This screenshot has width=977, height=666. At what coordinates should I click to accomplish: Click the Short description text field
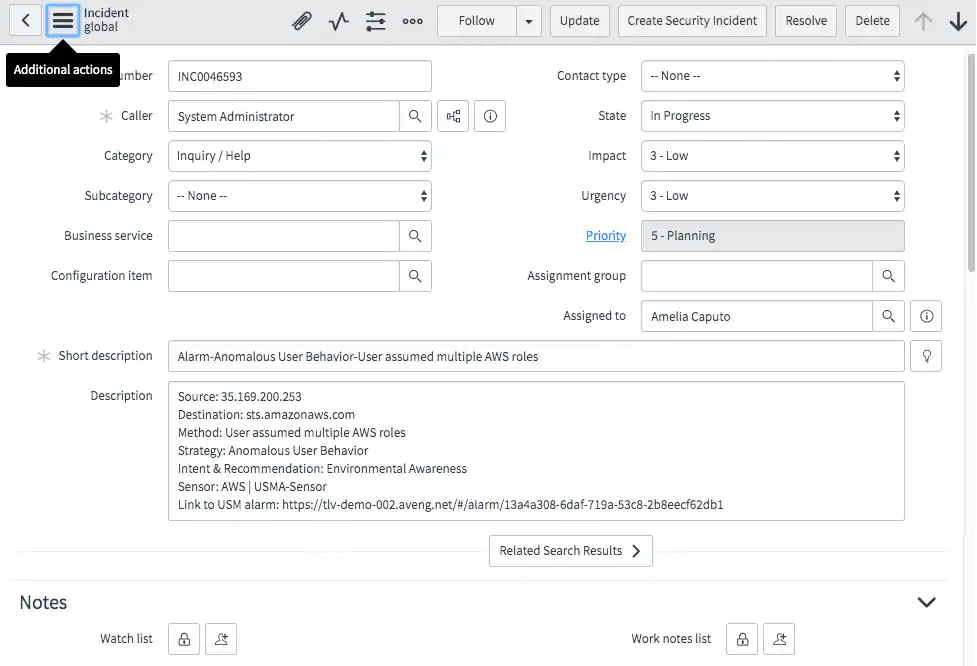coord(536,356)
